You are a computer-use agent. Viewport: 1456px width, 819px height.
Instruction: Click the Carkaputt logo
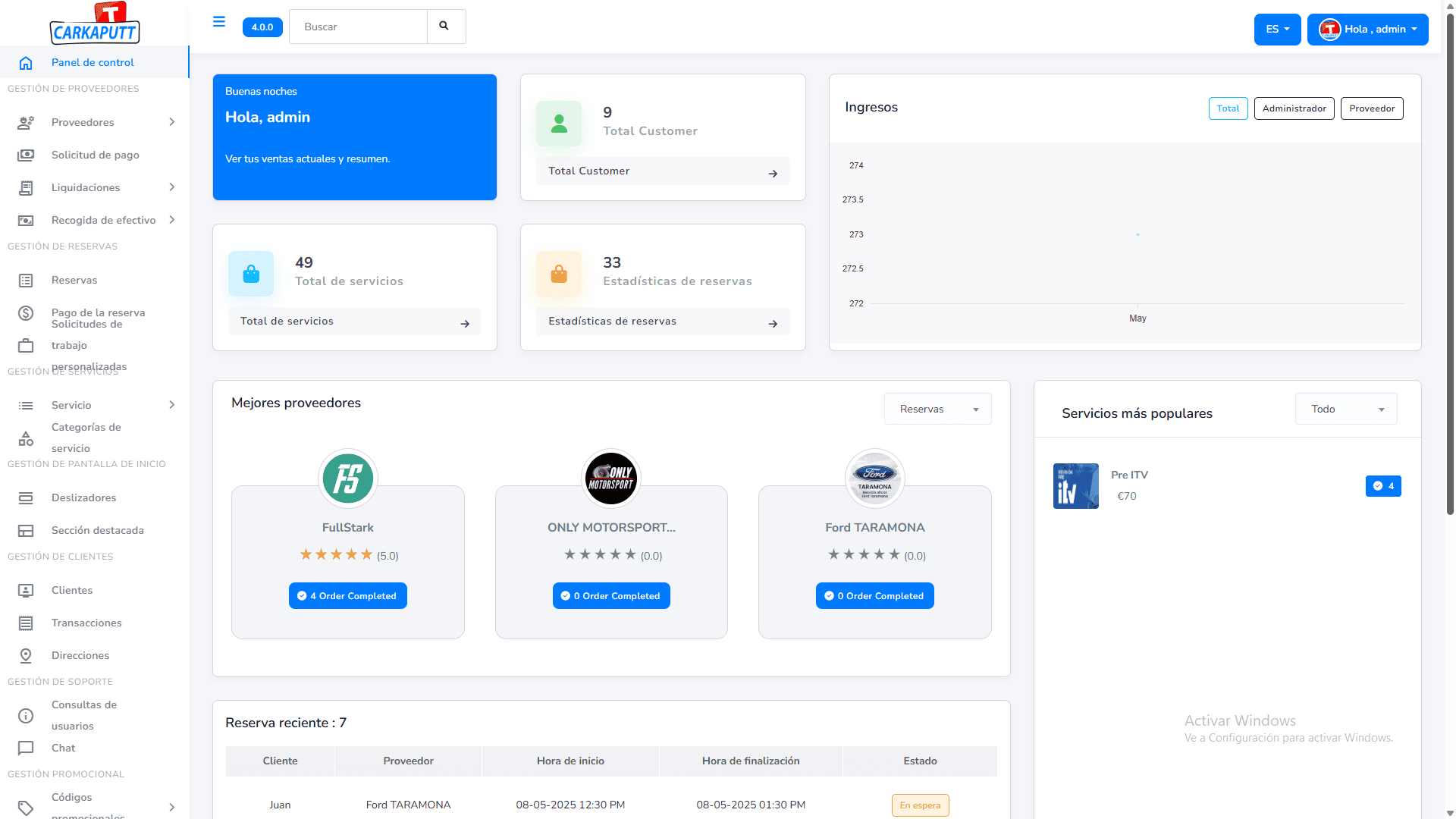(x=95, y=24)
